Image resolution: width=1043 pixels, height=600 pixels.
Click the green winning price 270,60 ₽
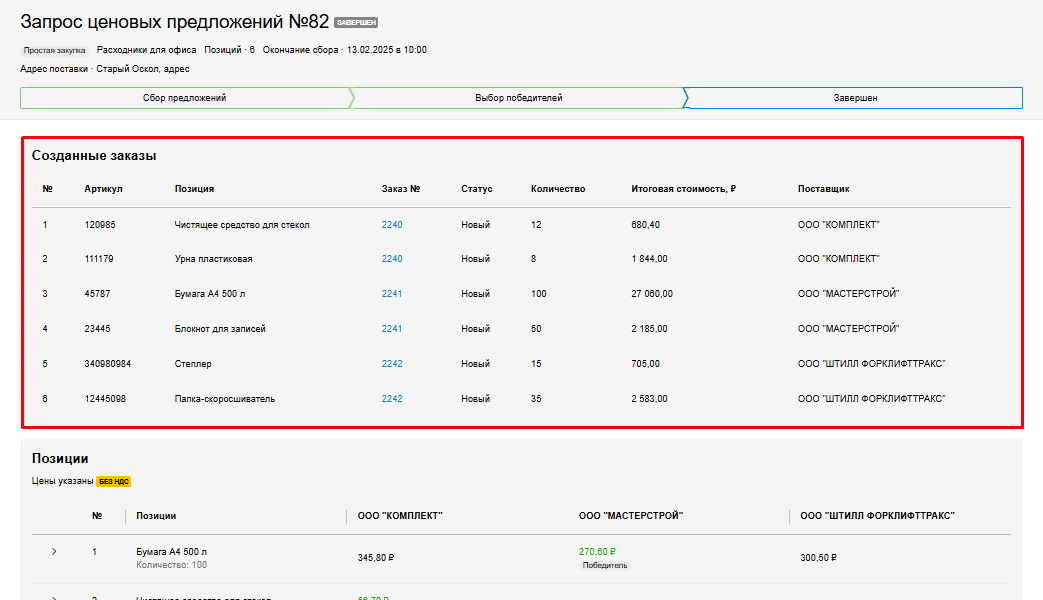point(597,551)
